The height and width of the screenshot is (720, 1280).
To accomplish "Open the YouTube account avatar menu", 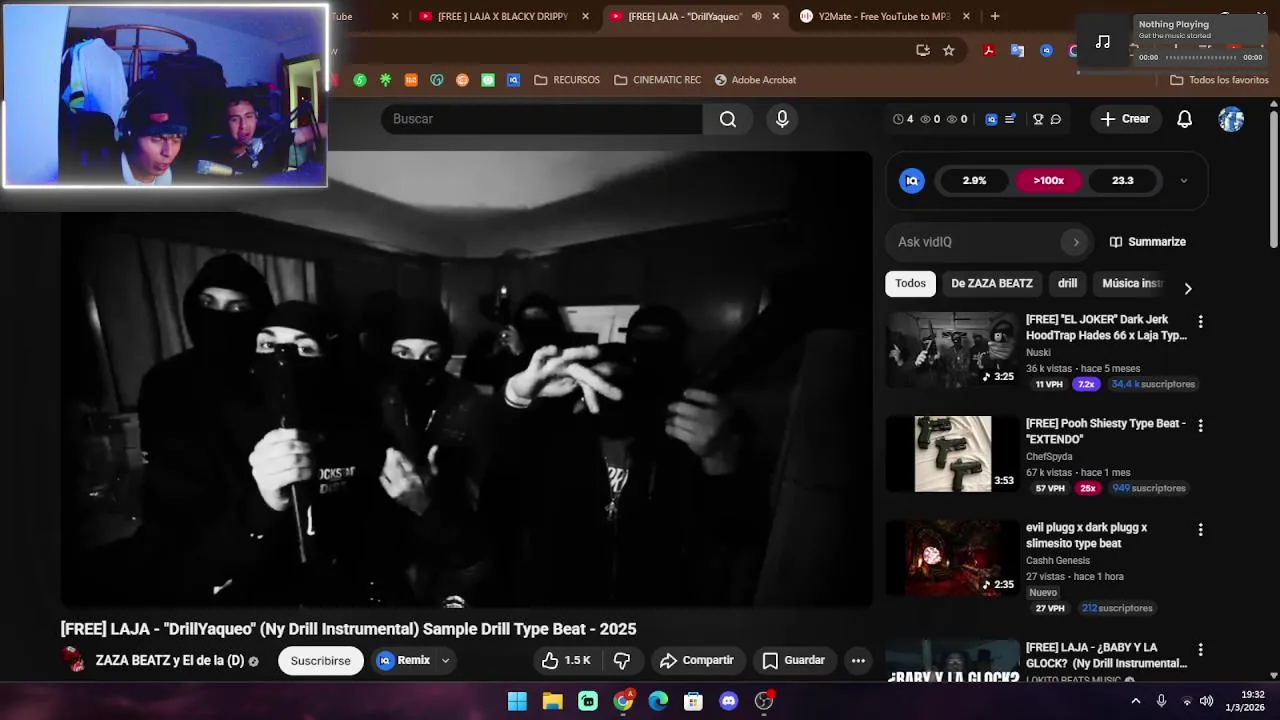I will (x=1231, y=119).
